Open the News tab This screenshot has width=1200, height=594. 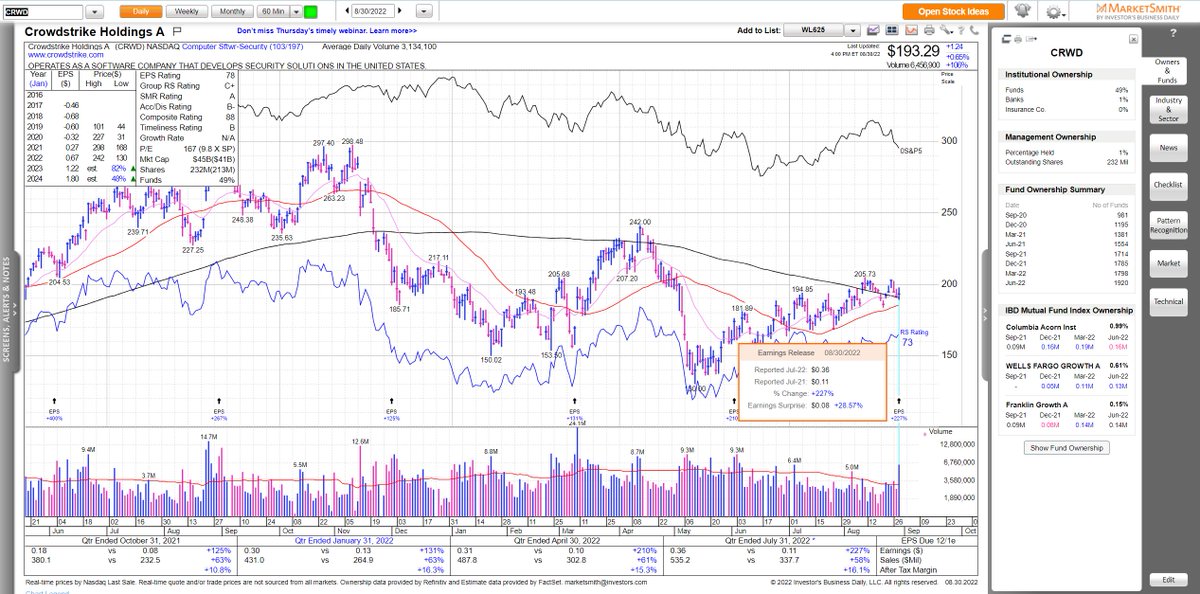click(1168, 147)
